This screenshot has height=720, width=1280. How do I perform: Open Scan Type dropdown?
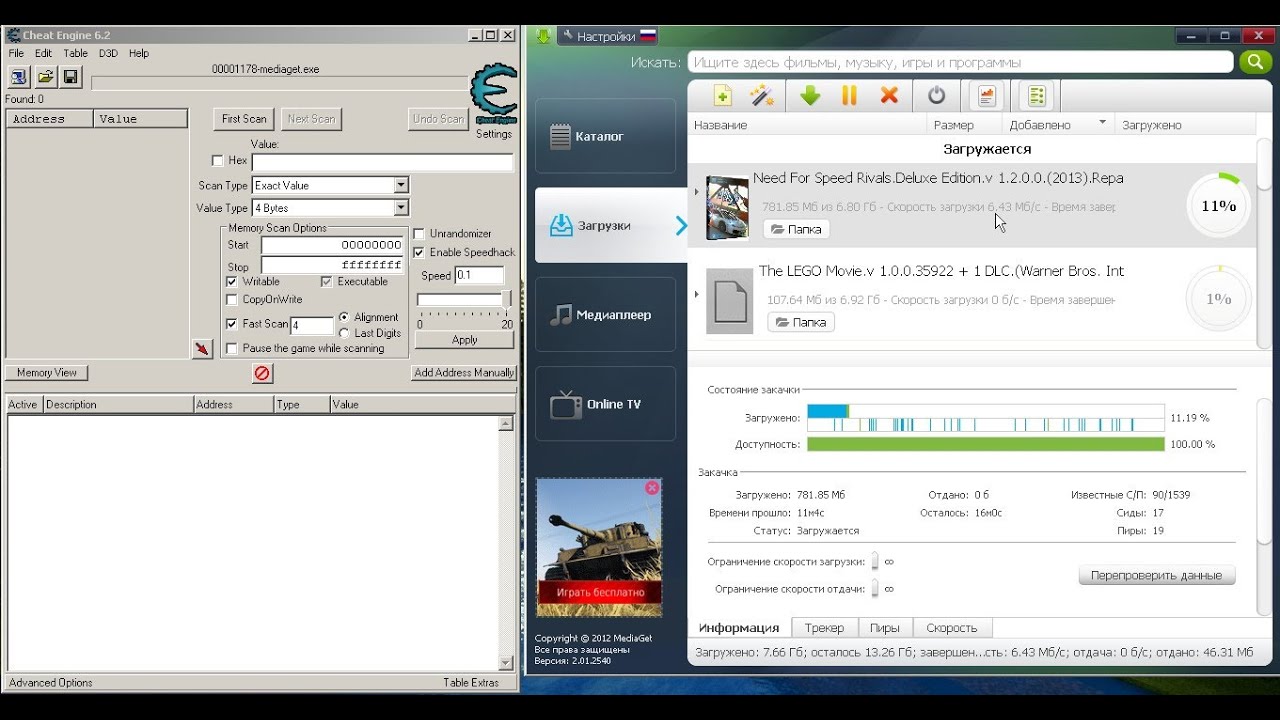click(401, 186)
